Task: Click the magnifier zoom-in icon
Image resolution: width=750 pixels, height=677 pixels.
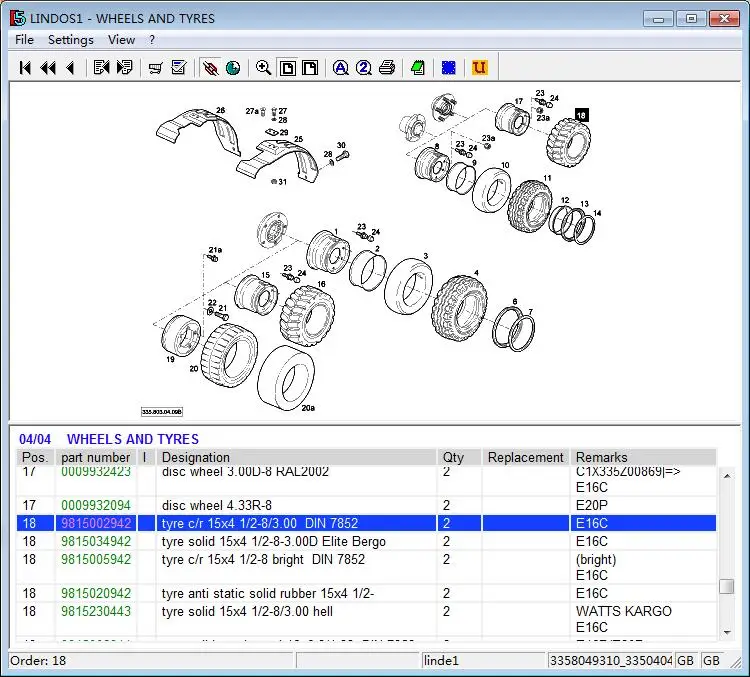Action: tap(263, 68)
